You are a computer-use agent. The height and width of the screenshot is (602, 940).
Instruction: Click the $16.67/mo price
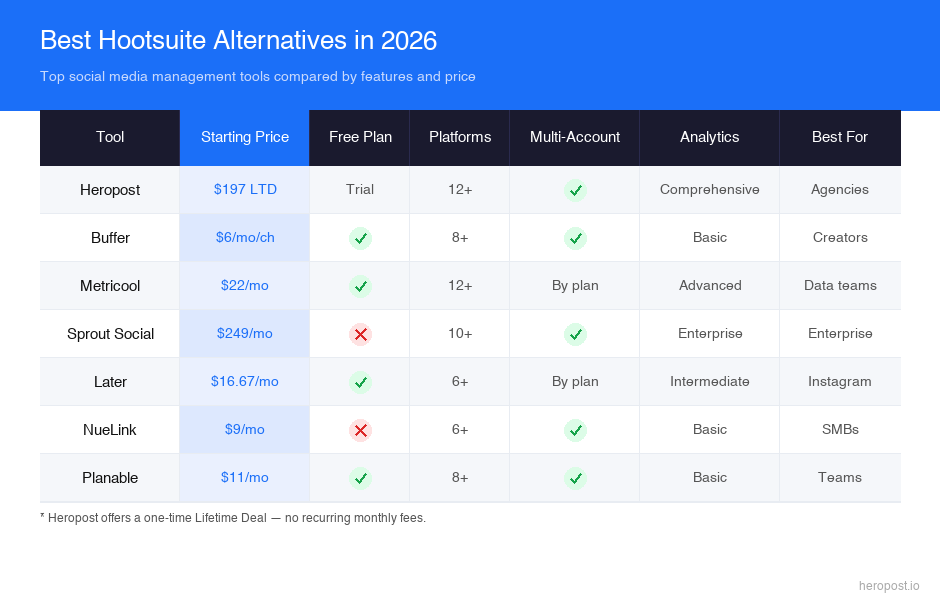[x=245, y=381]
